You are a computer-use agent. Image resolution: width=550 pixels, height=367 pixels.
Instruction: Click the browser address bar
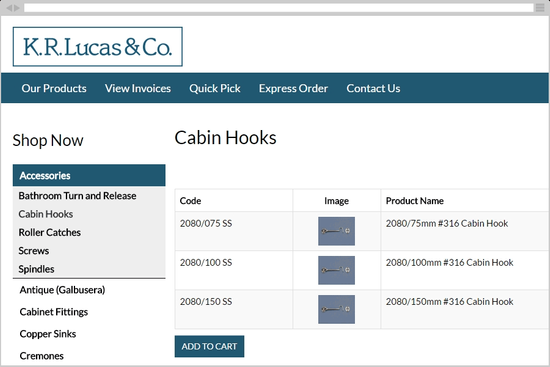279,8
